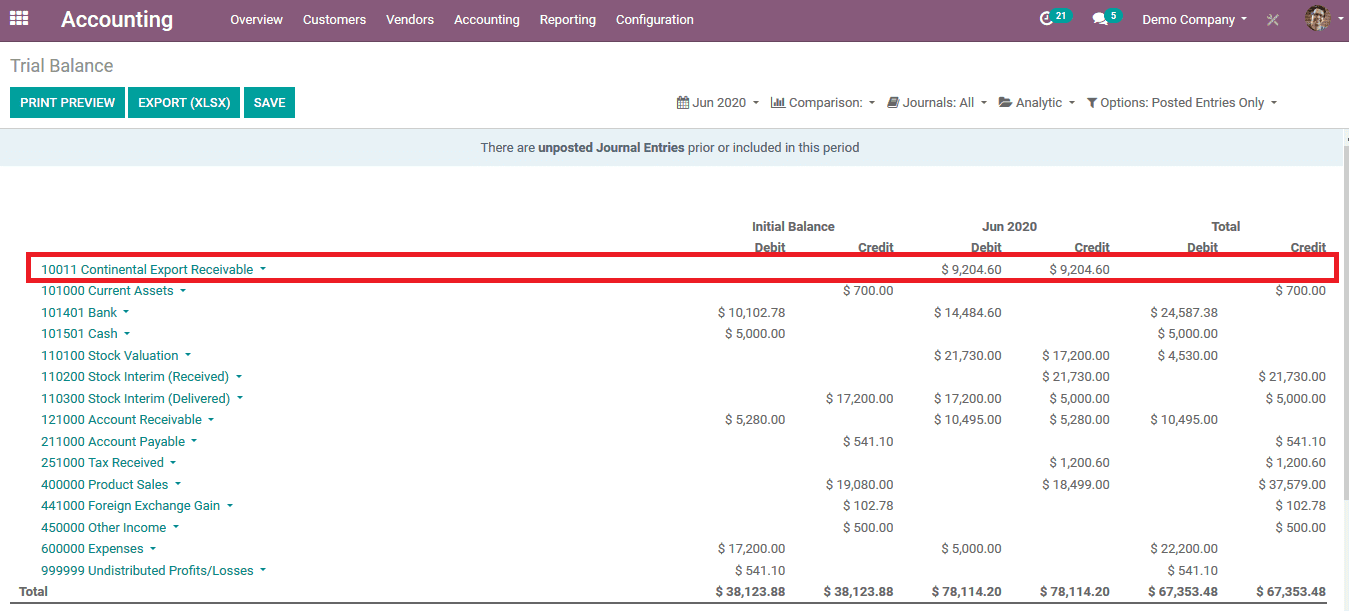Open the user avatar menu

pos(1323,18)
